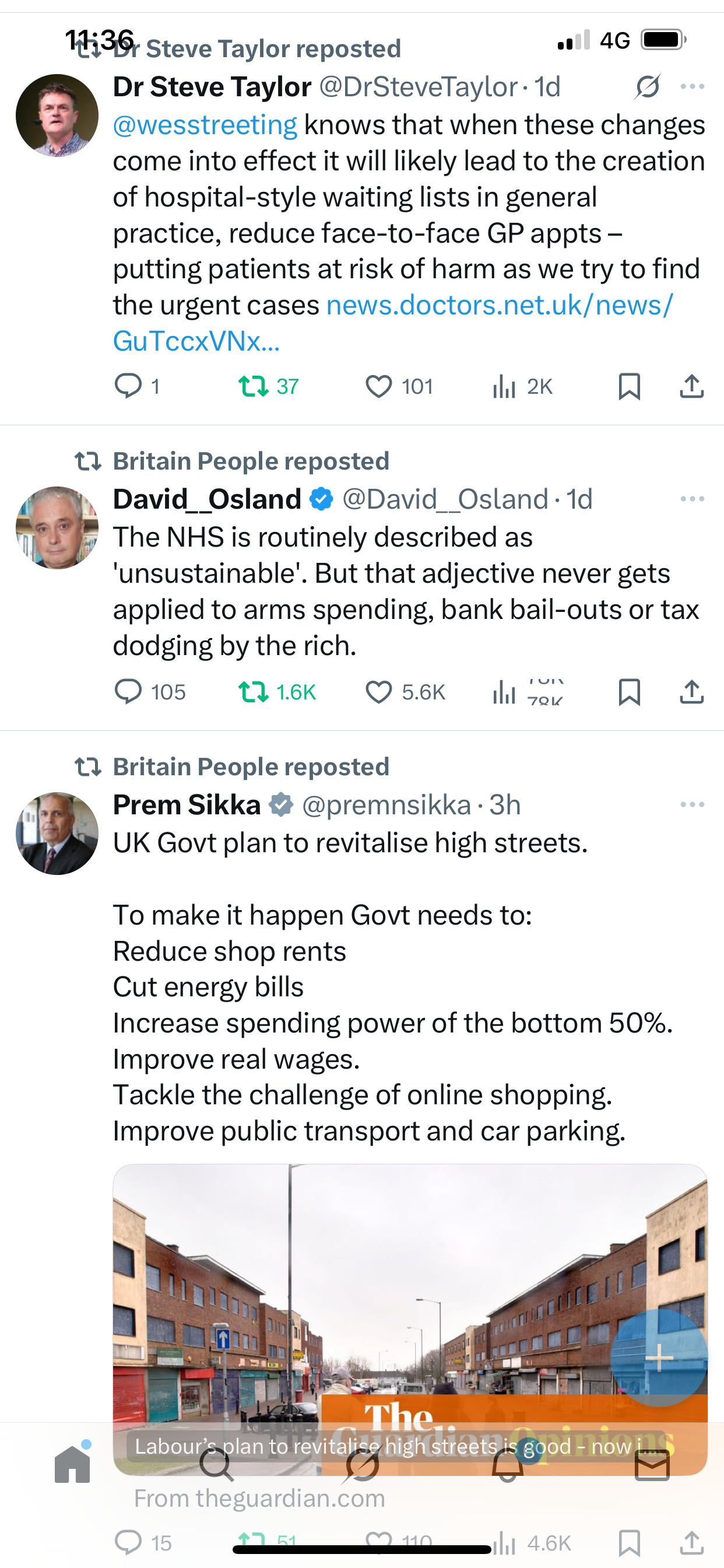Undo repost on Dr Steve Taylor's post
724x1568 pixels.
pos(254,386)
